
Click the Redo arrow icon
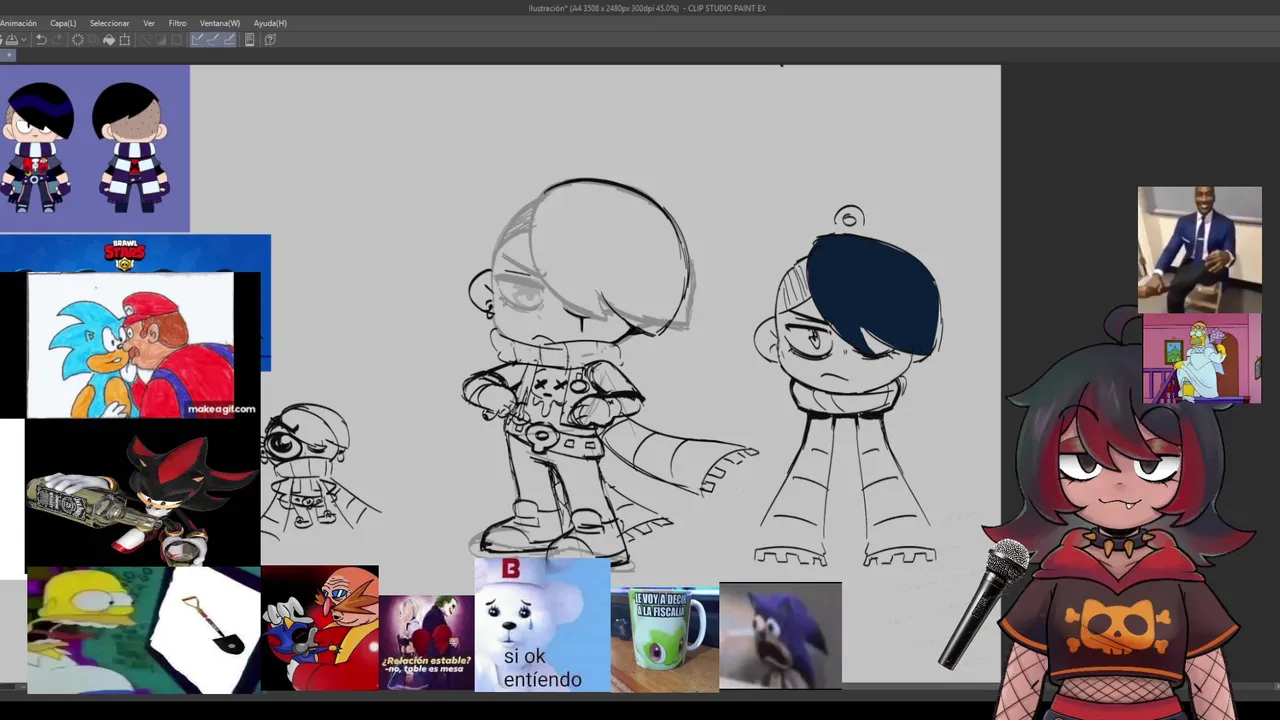58,40
